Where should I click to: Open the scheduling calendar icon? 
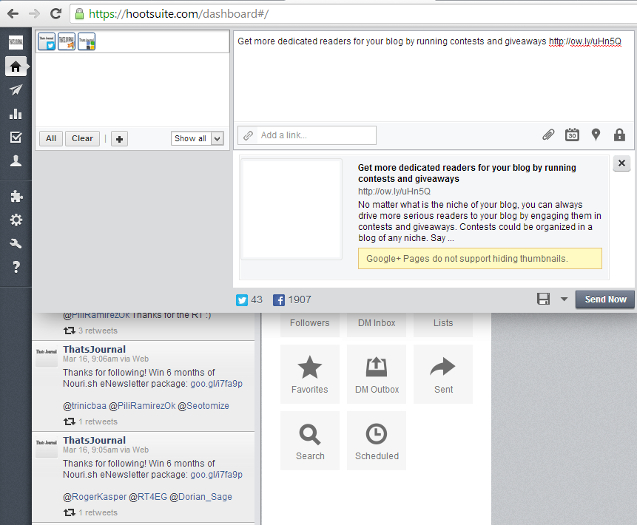pos(572,135)
